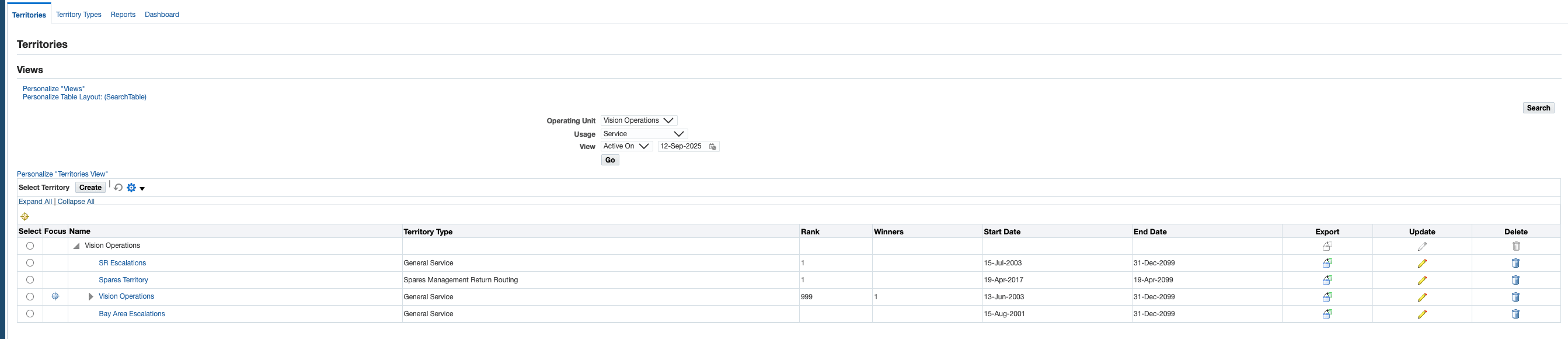The height and width of the screenshot is (339, 1568).
Task: Focus on the Vision Operations child territory
Action: pyautogui.click(x=55, y=296)
